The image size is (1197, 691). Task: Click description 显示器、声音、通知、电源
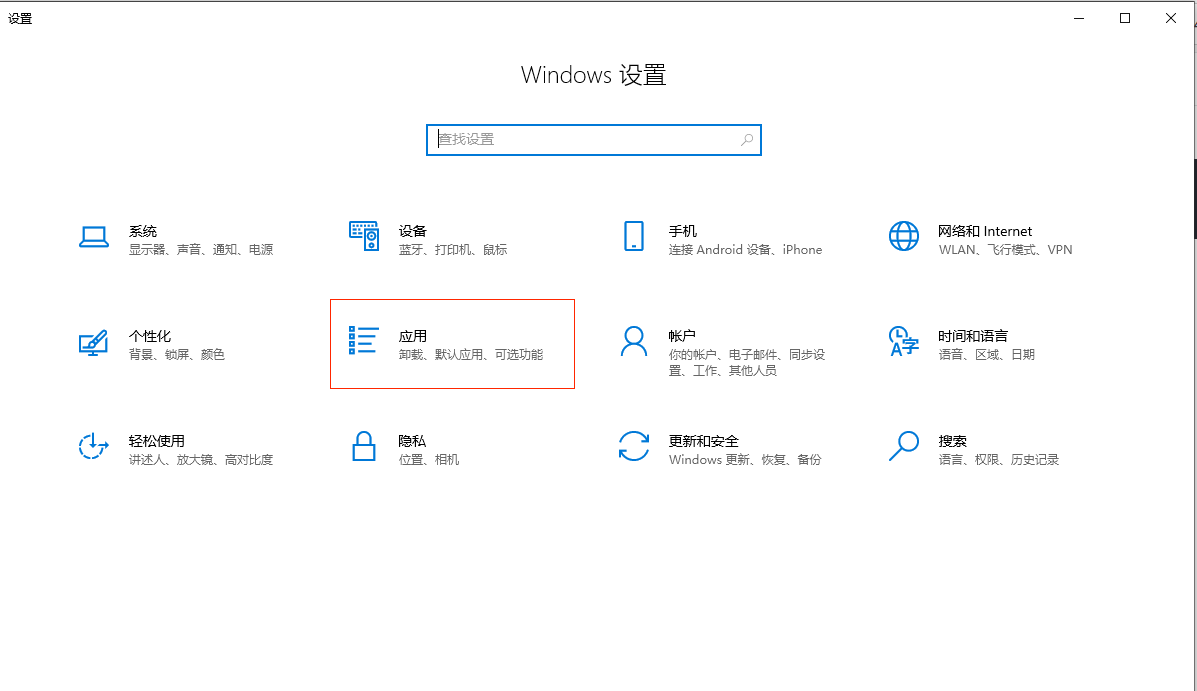pos(201,250)
